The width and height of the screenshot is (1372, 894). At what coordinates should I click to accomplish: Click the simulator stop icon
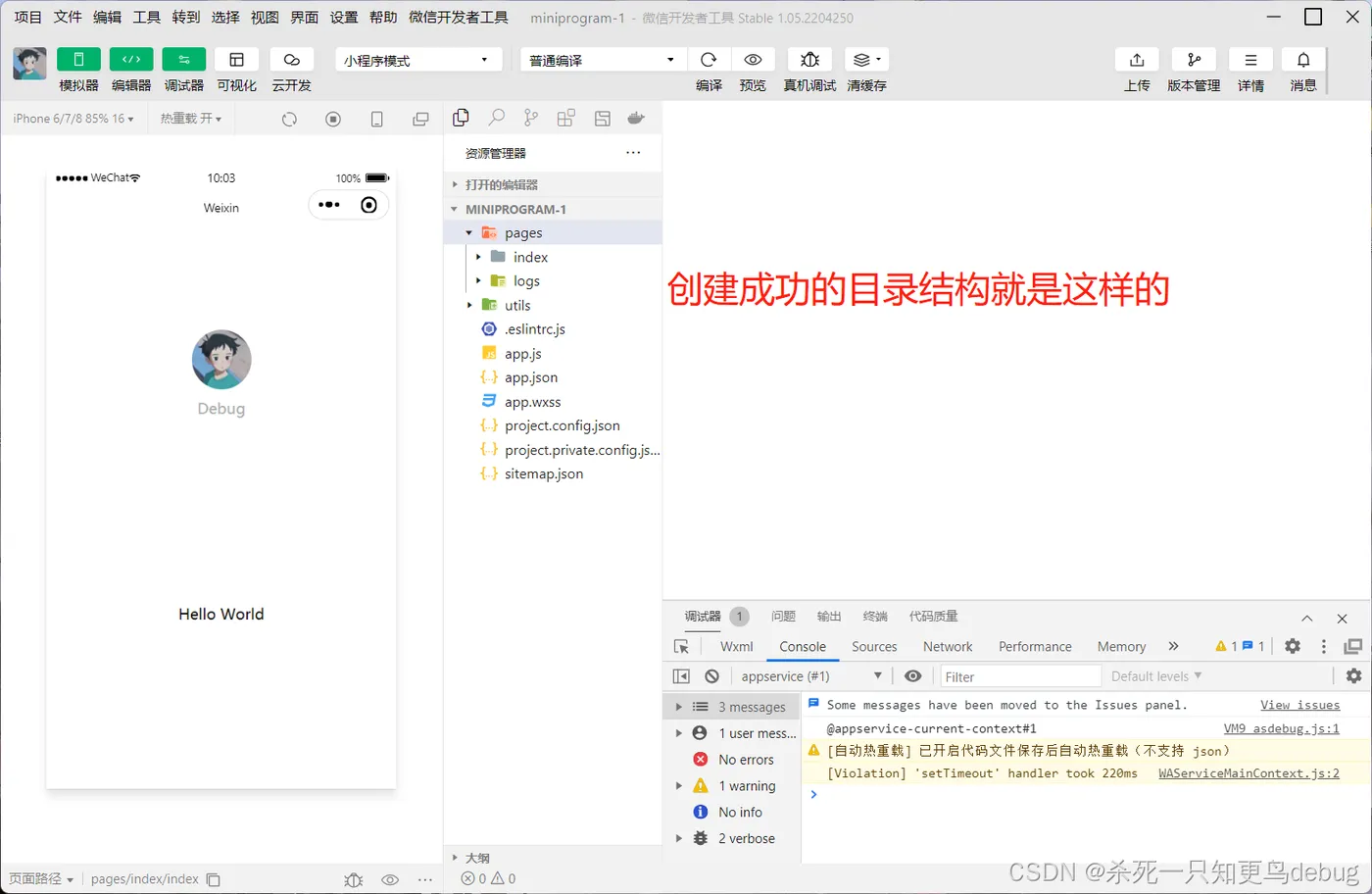click(x=333, y=119)
